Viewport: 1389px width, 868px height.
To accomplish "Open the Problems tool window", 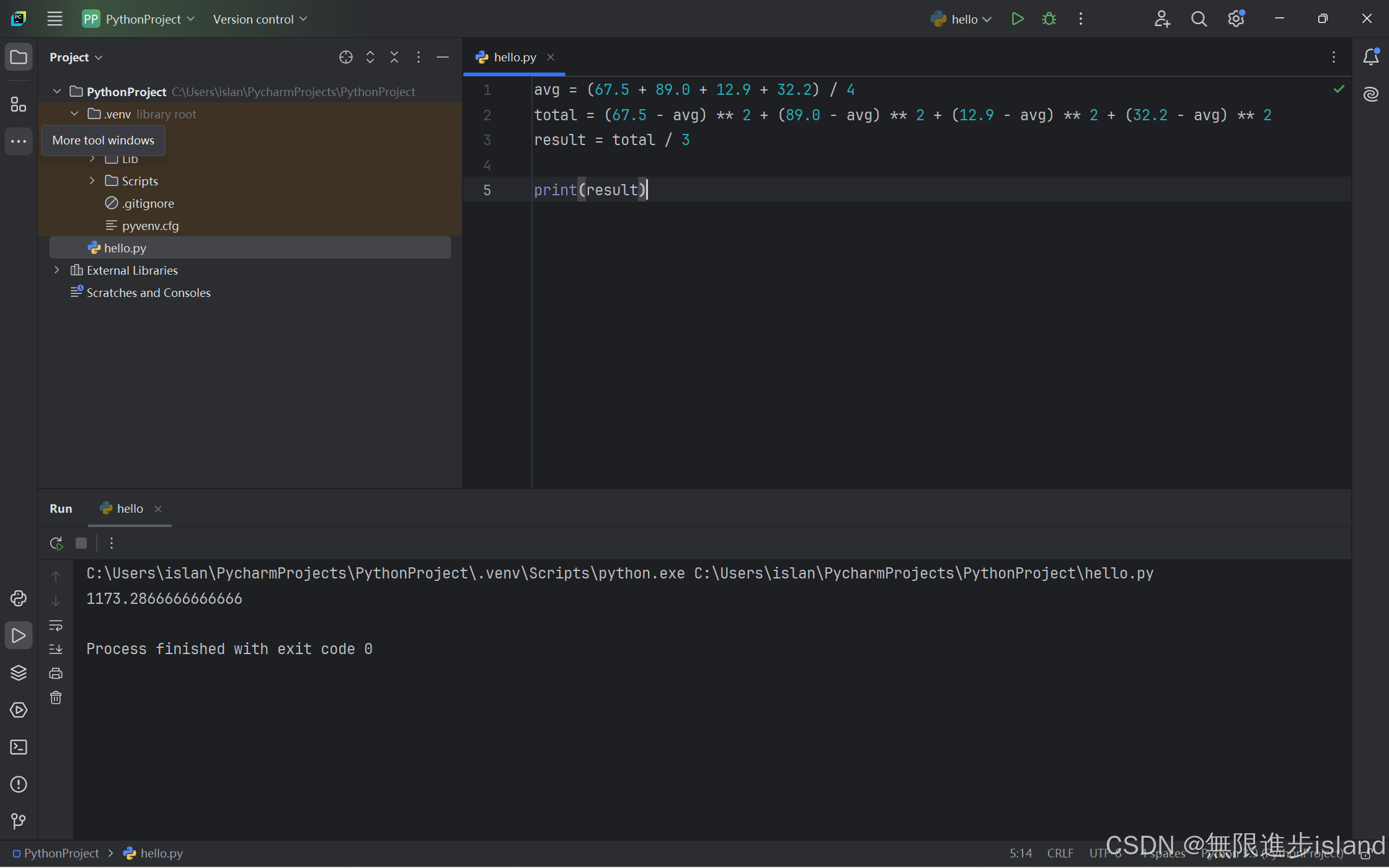I will (19, 784).
